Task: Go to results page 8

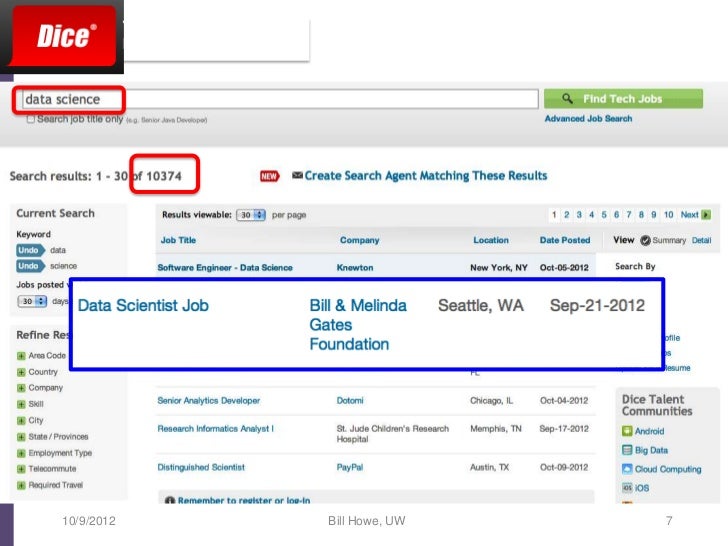Action: coord(641,214)
